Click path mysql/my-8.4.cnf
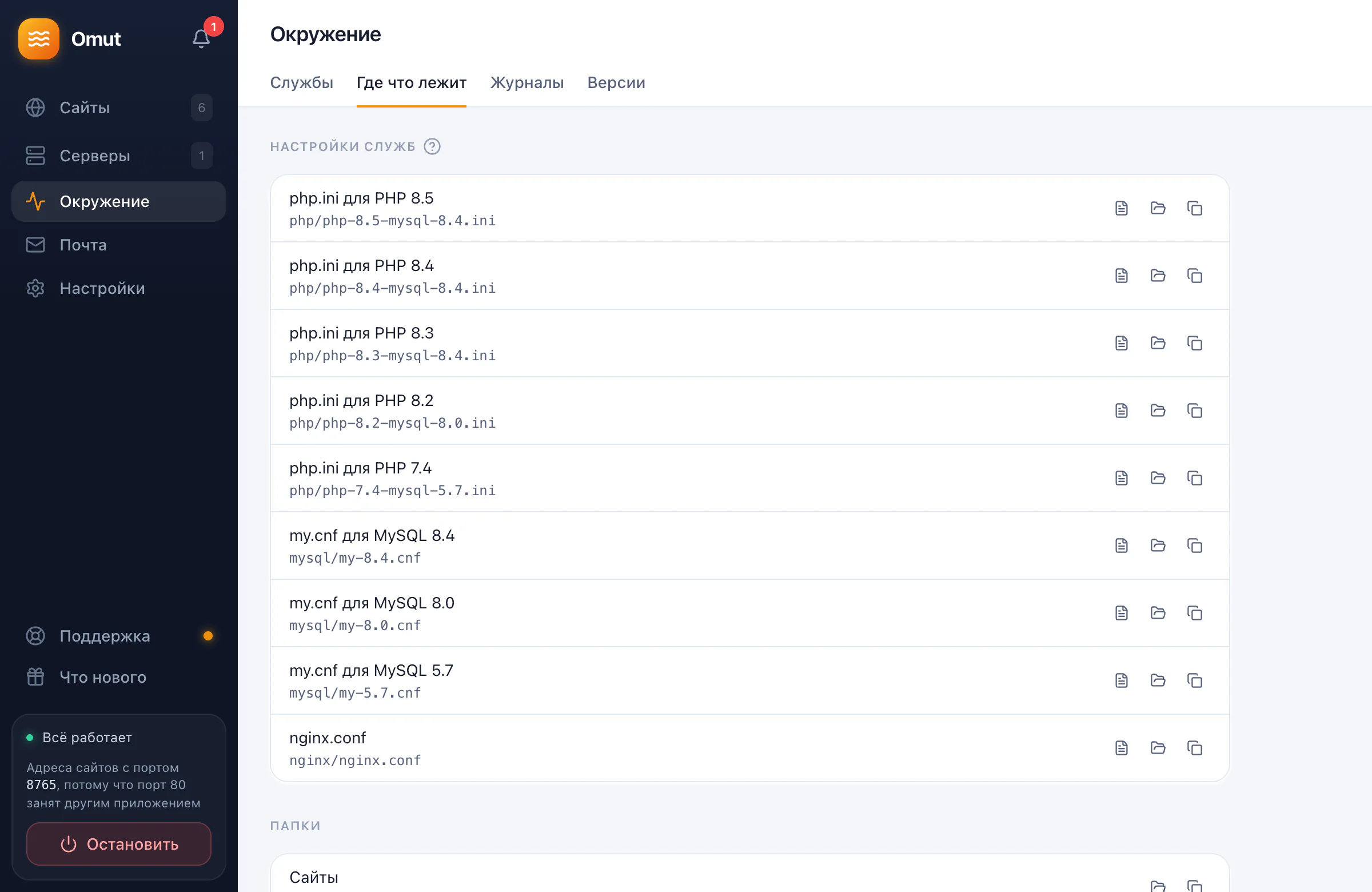 (x=355, y=558)
